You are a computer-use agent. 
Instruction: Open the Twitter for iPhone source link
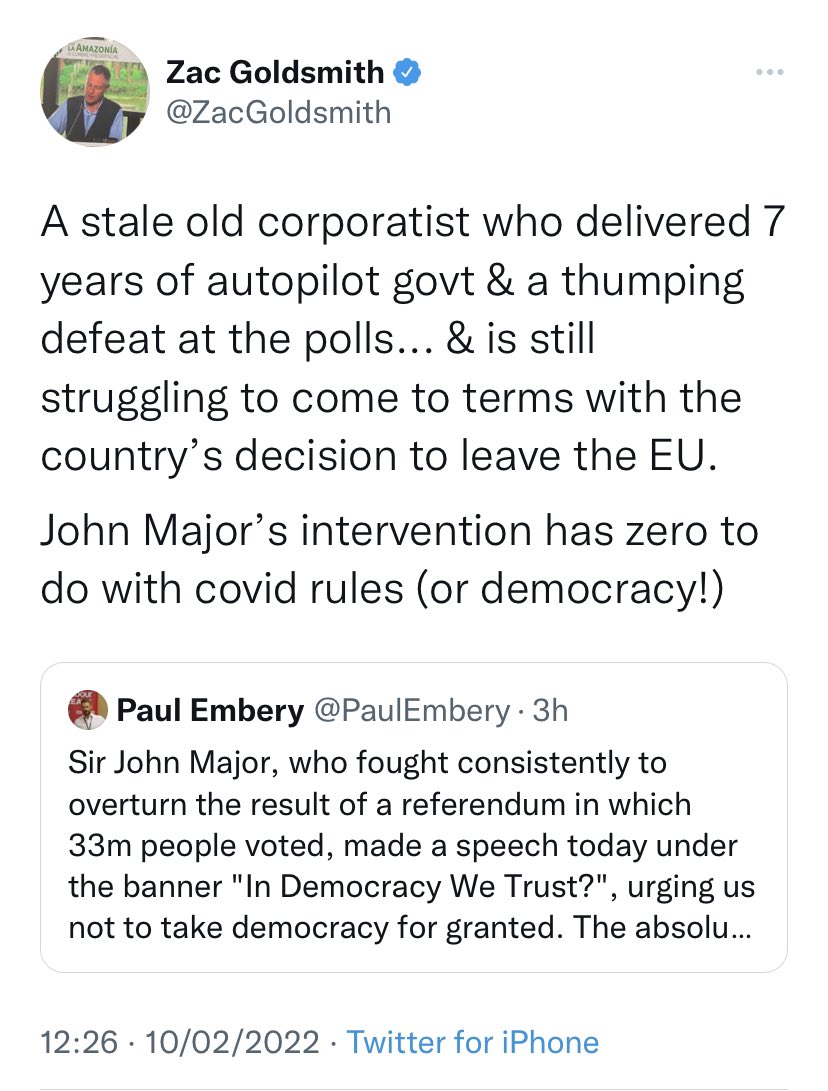(472, 1043)
